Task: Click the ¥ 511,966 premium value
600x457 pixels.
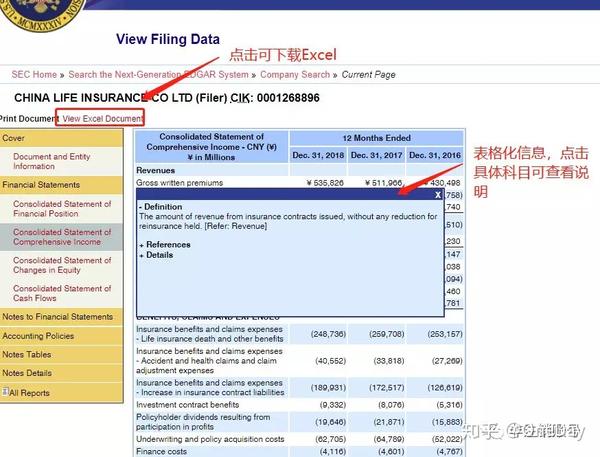Action: point(383,183)
